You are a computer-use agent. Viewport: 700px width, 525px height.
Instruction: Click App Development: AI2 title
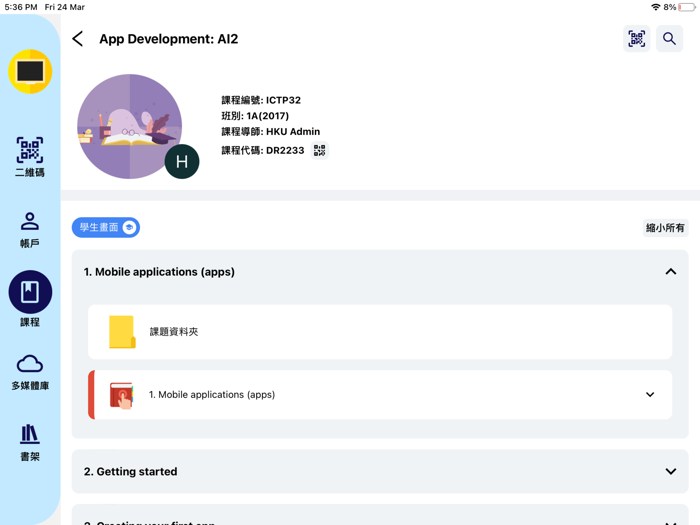click(x=169, y=39)
